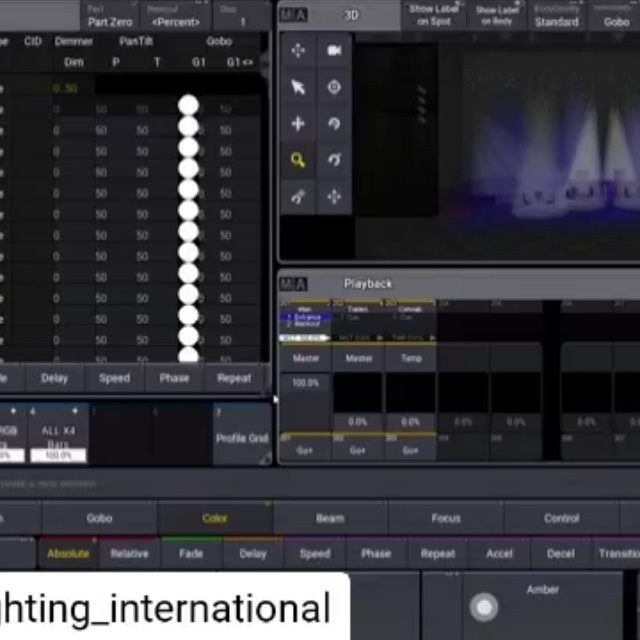
Task: Select the Color feature group tab
Action: tap(215, 518)
